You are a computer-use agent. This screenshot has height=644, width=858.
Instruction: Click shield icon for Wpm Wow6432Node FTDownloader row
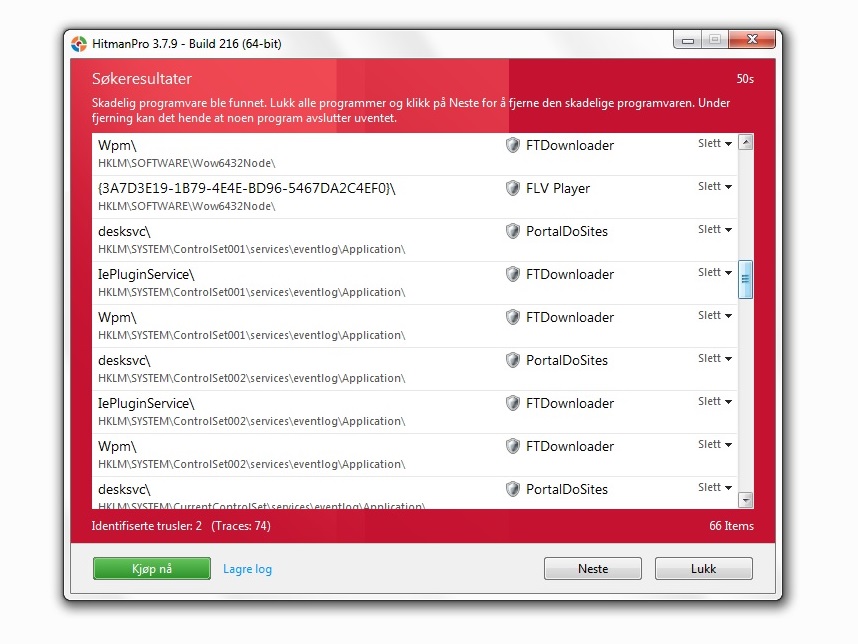[x=512, y=145]
